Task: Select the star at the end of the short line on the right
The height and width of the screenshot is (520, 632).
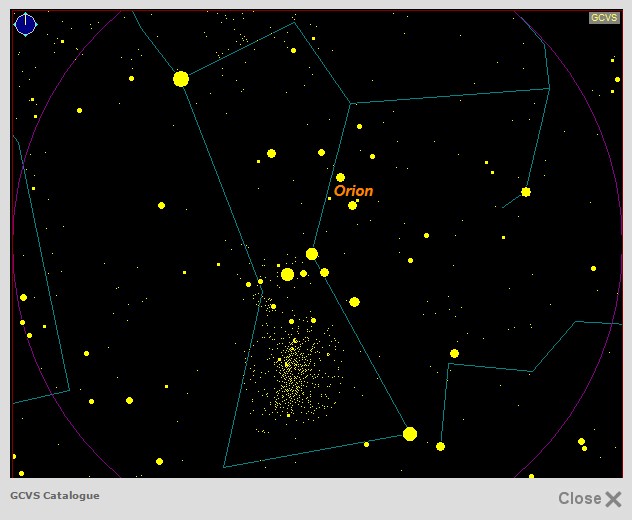Action: (x=526, y=192)
